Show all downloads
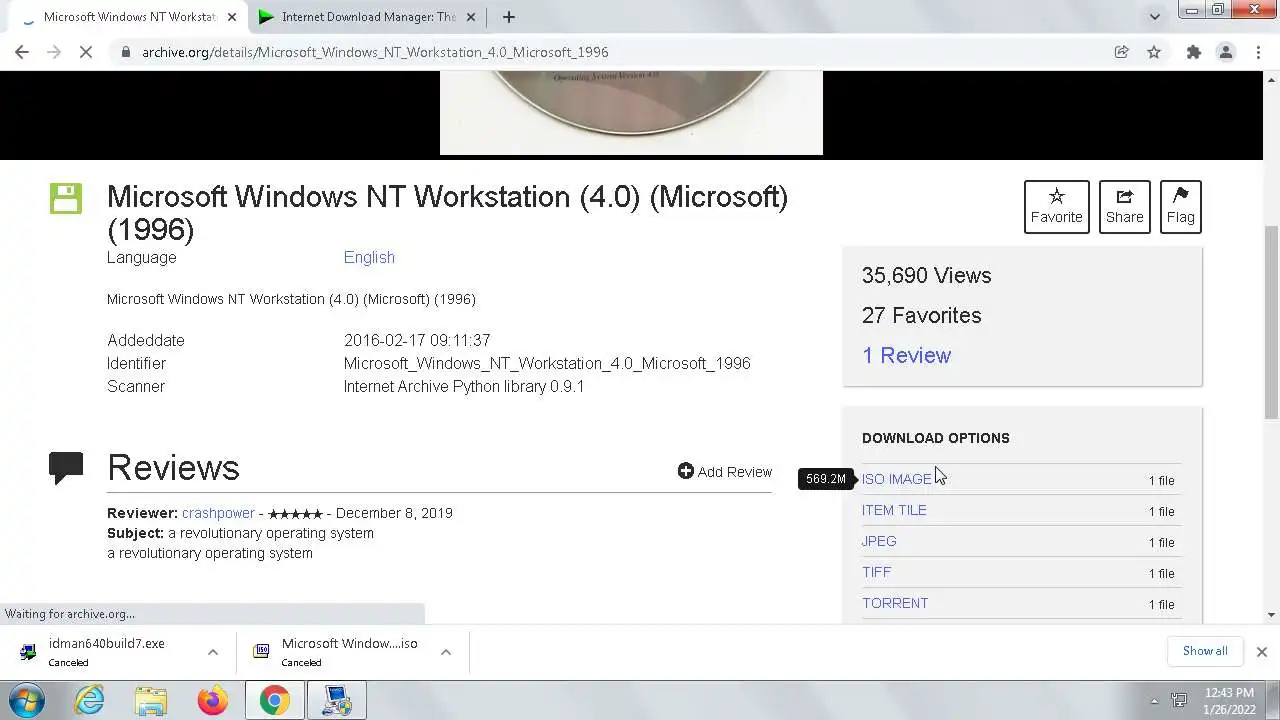 tap(1205, 651)
